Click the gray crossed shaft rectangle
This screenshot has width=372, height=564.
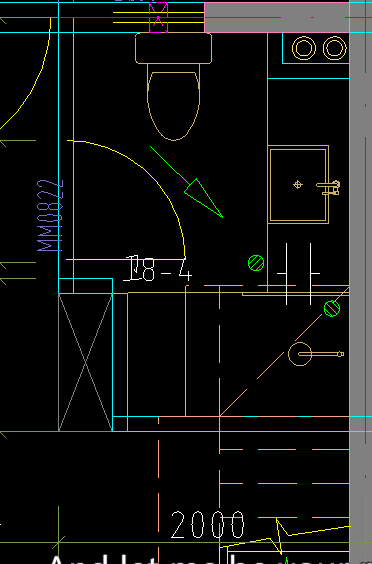pos(85,362)
